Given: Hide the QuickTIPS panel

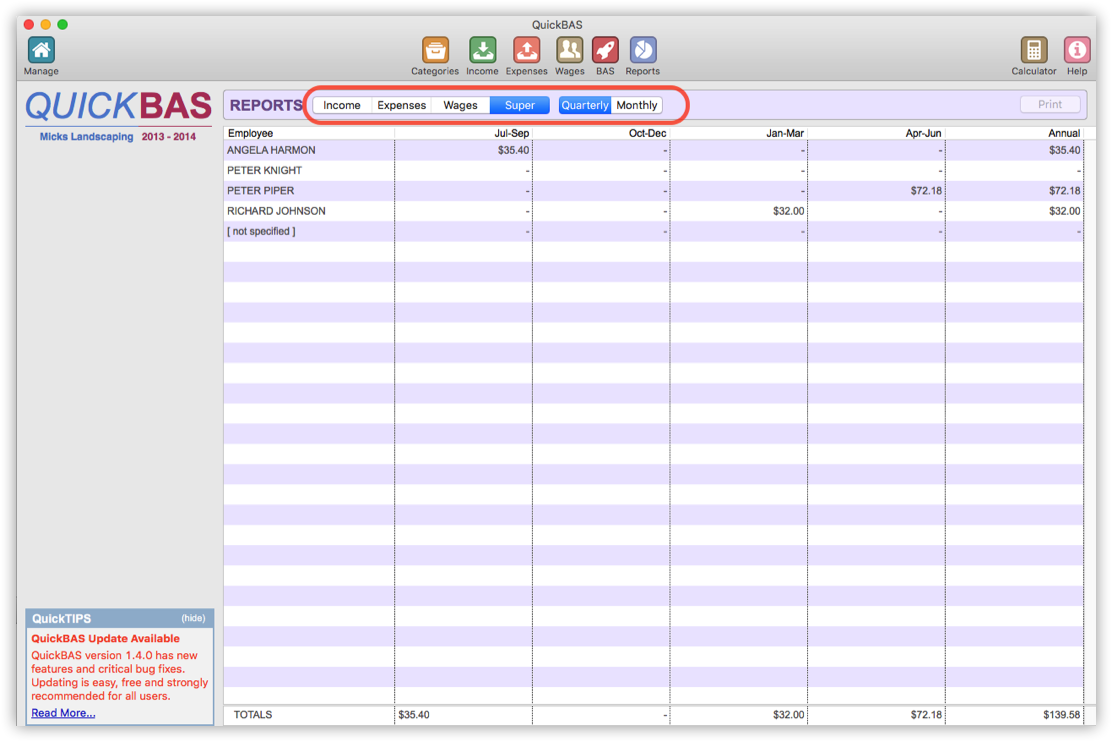Looking at the screenshot, I should click(x=193, y=619).
